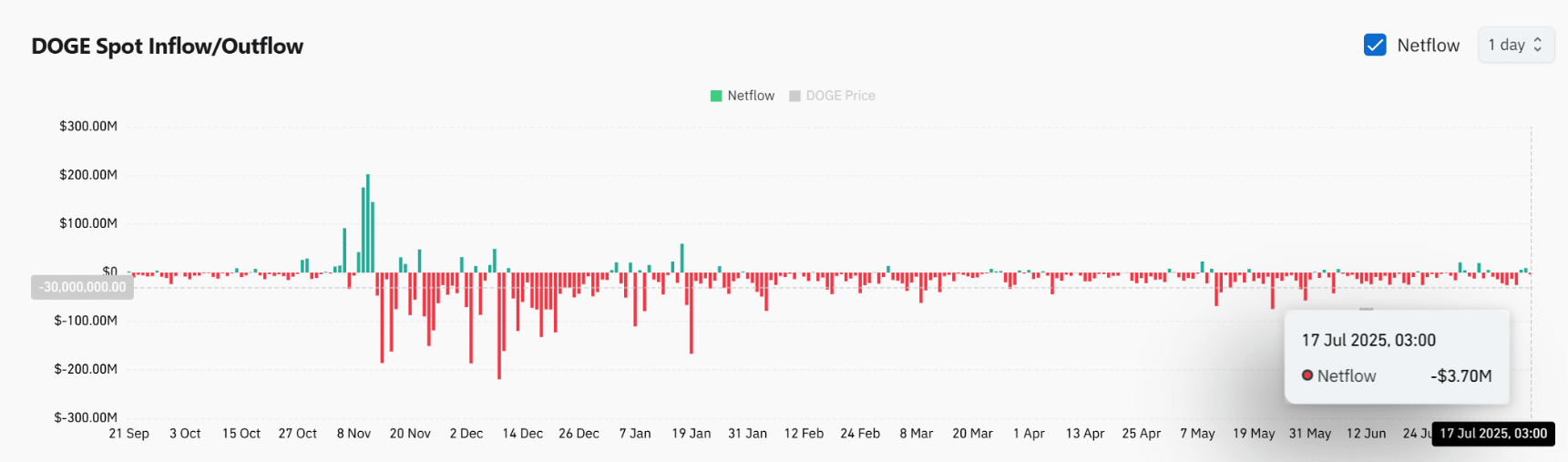The height and width of the screenshot is (462, 1568).
Task: Click the $-300.00M y-axis label
Action: pos(86,417)
